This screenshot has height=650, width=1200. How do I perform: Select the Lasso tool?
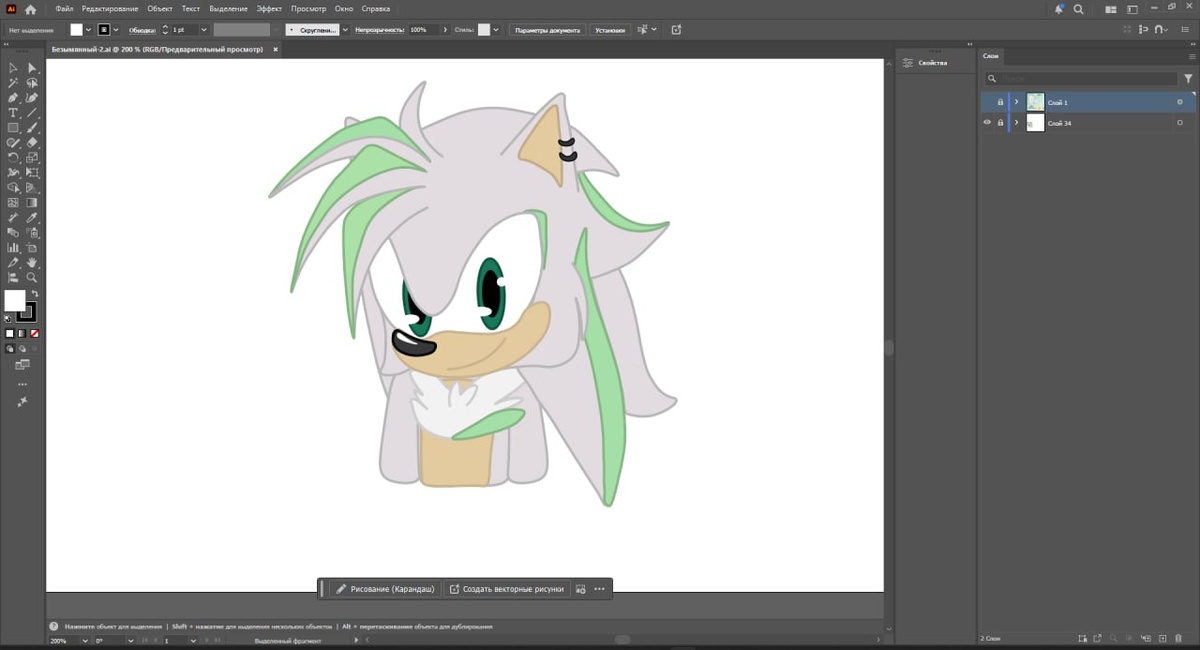[x=32, y=83]
